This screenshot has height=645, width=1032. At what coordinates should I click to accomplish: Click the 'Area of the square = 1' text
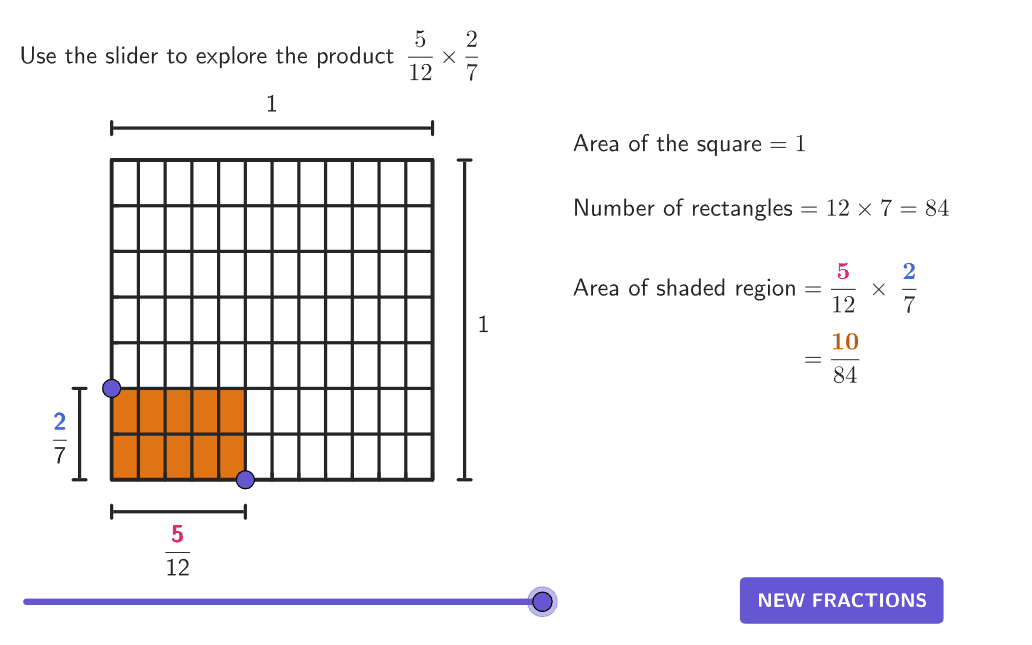[690, 143]
